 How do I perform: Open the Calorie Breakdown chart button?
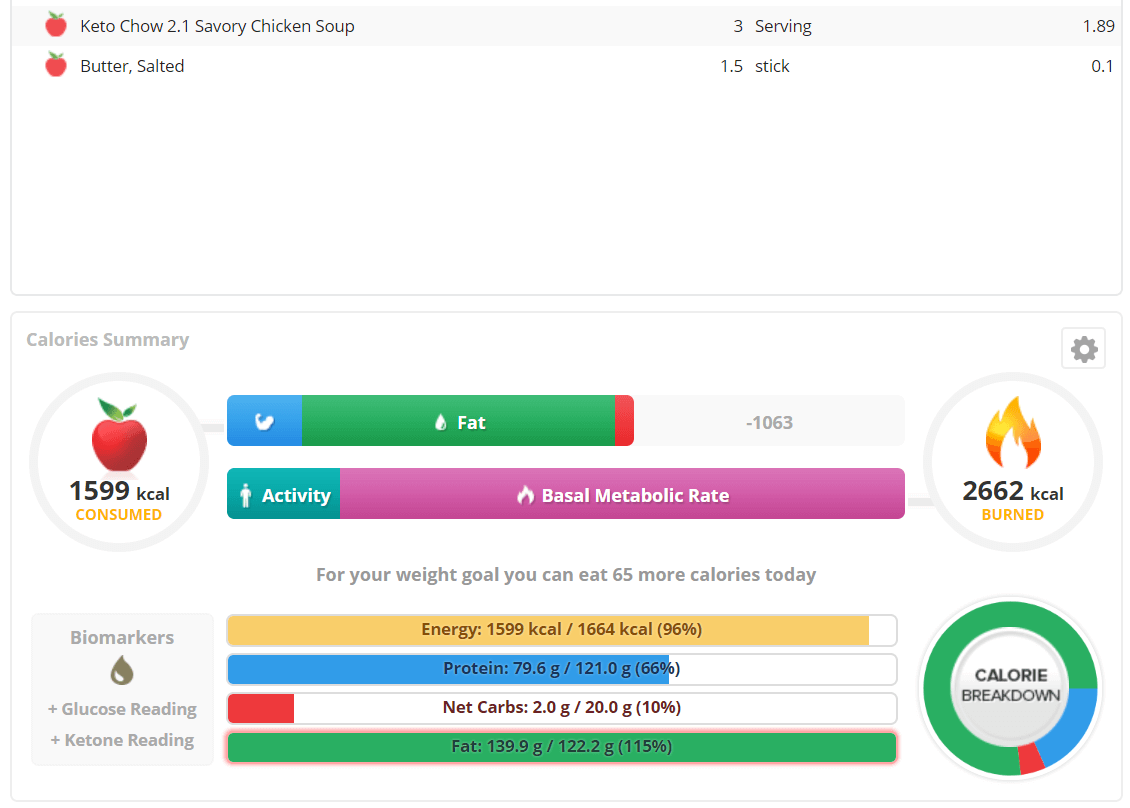[x=1010, y=685]
